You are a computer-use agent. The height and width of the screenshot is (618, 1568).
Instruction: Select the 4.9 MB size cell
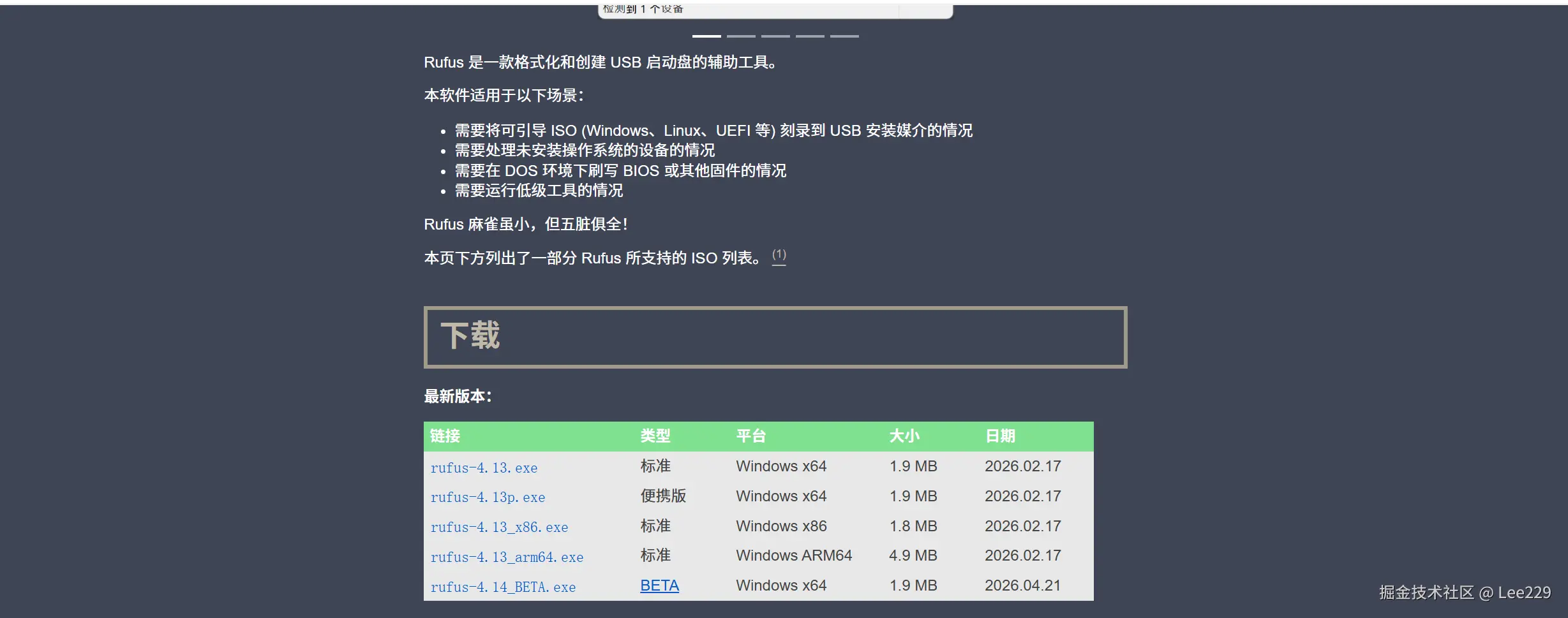tap(913, 555)
